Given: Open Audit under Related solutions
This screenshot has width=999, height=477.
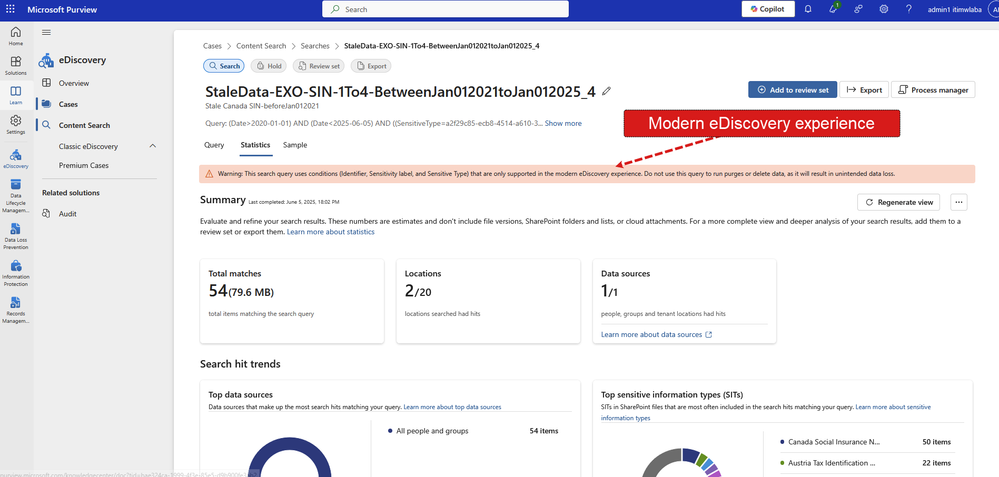Looking at the screenshot, I should [x=68, y=214].
